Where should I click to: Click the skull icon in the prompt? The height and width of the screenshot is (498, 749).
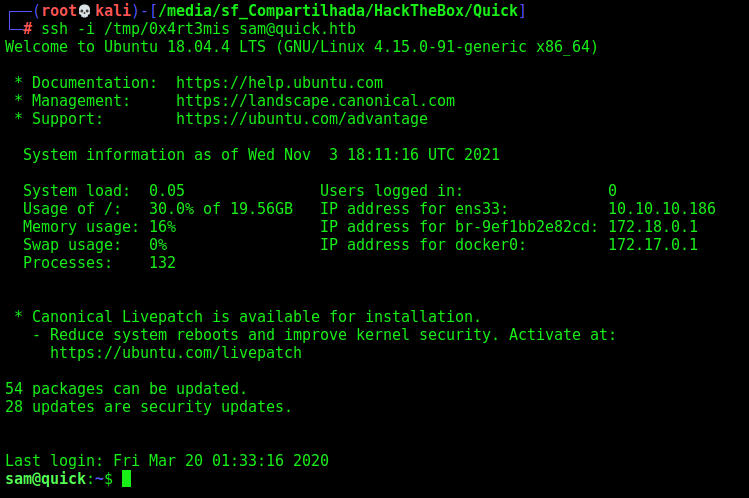coord(85,11)
